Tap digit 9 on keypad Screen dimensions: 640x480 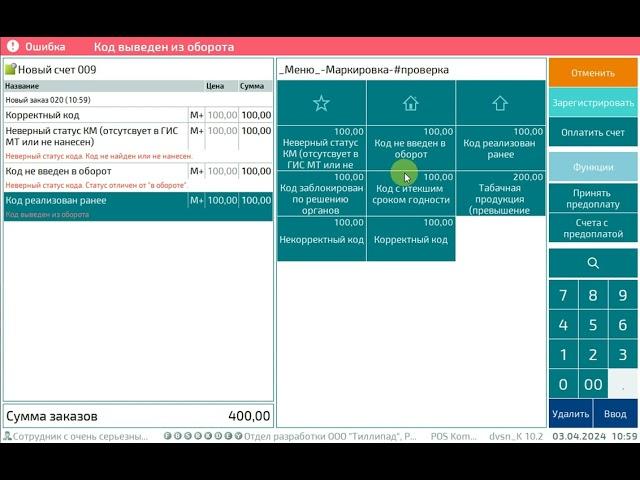tap(623, 295)
